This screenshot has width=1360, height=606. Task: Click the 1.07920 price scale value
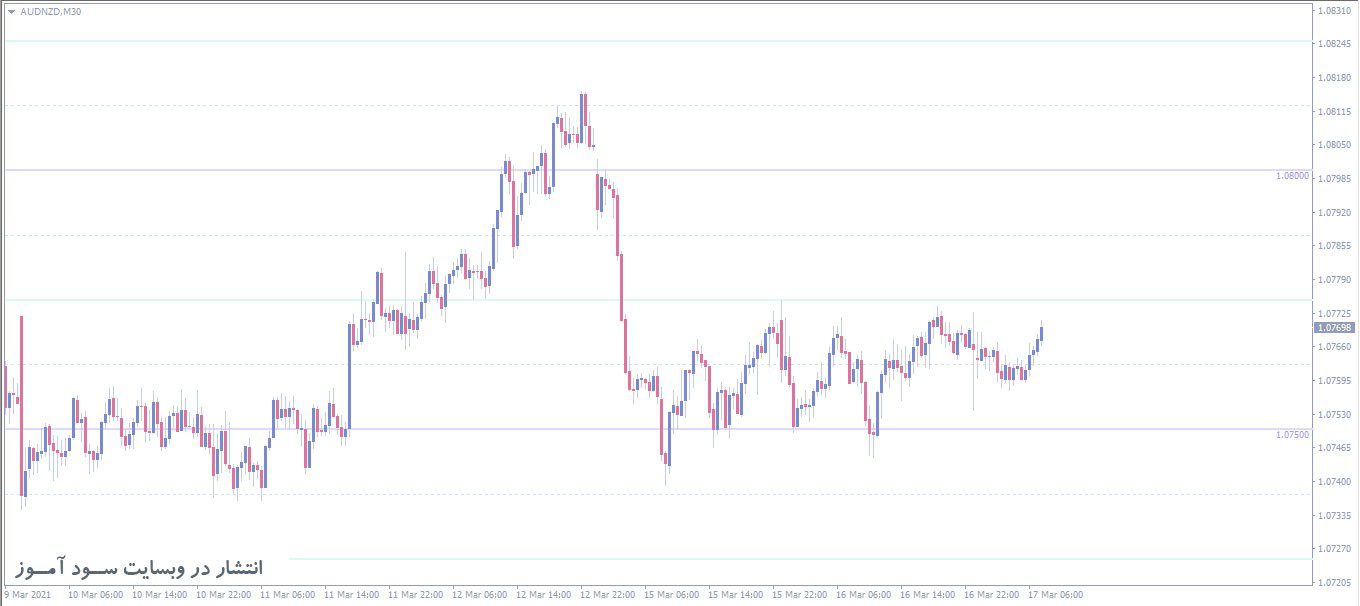pos(1335,212)
